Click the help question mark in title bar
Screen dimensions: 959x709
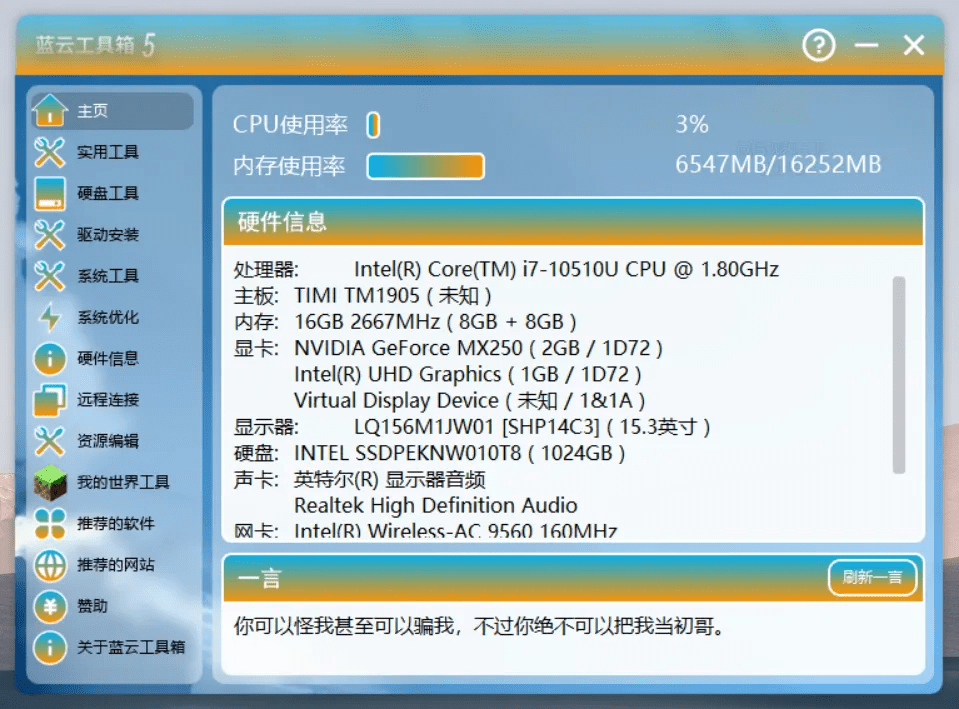pyautogui.click(x=818, y=45)
